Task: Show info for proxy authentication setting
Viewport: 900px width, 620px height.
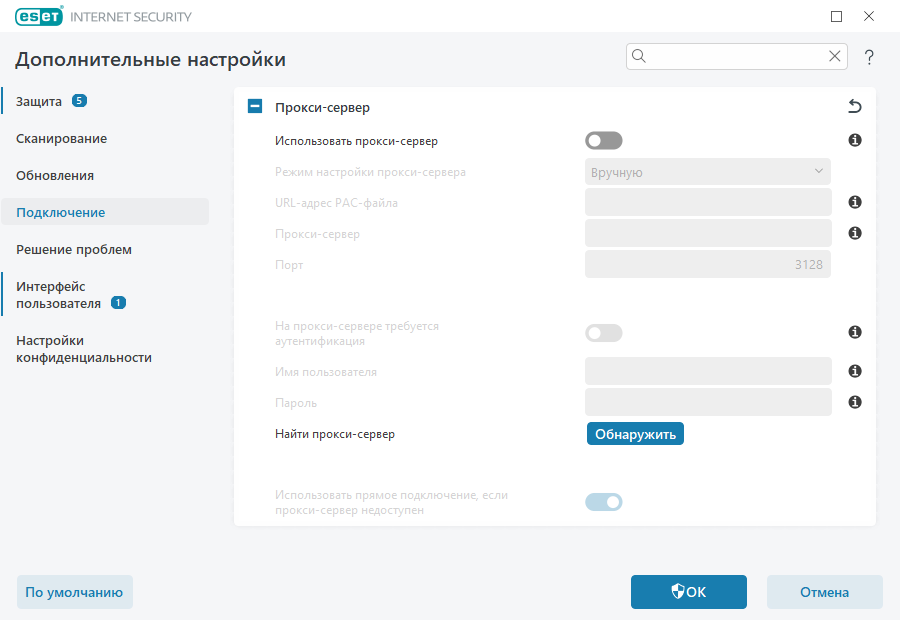Action: click(x=855, y=332)
